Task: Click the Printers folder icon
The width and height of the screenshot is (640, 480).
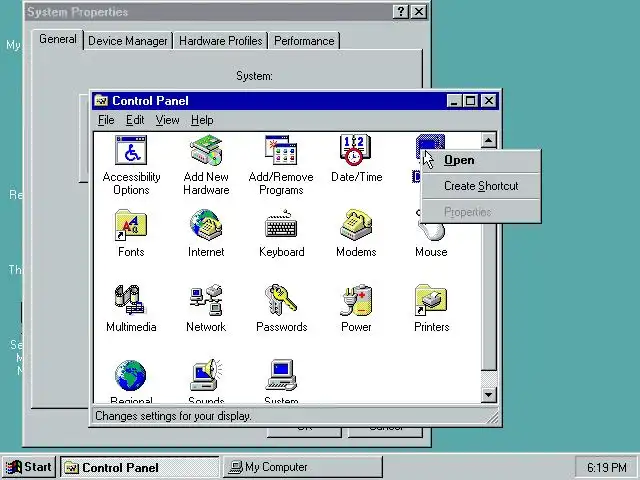Action: (x=431, y=300)
